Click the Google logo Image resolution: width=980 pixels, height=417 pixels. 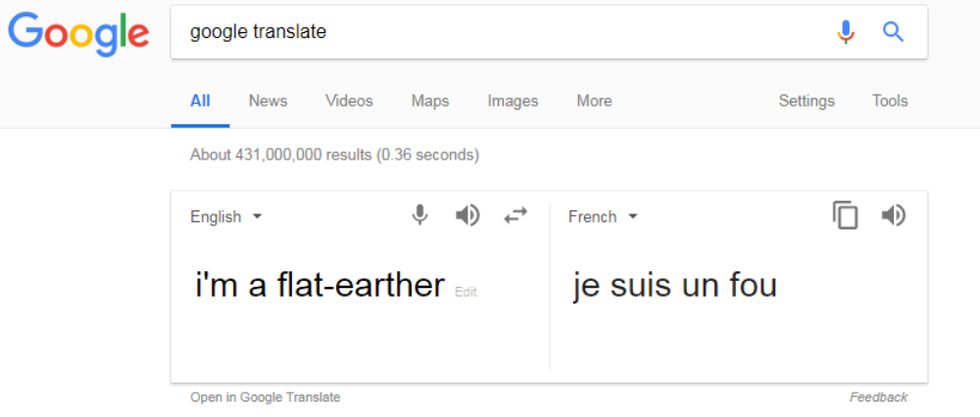(x=79, y=34)
